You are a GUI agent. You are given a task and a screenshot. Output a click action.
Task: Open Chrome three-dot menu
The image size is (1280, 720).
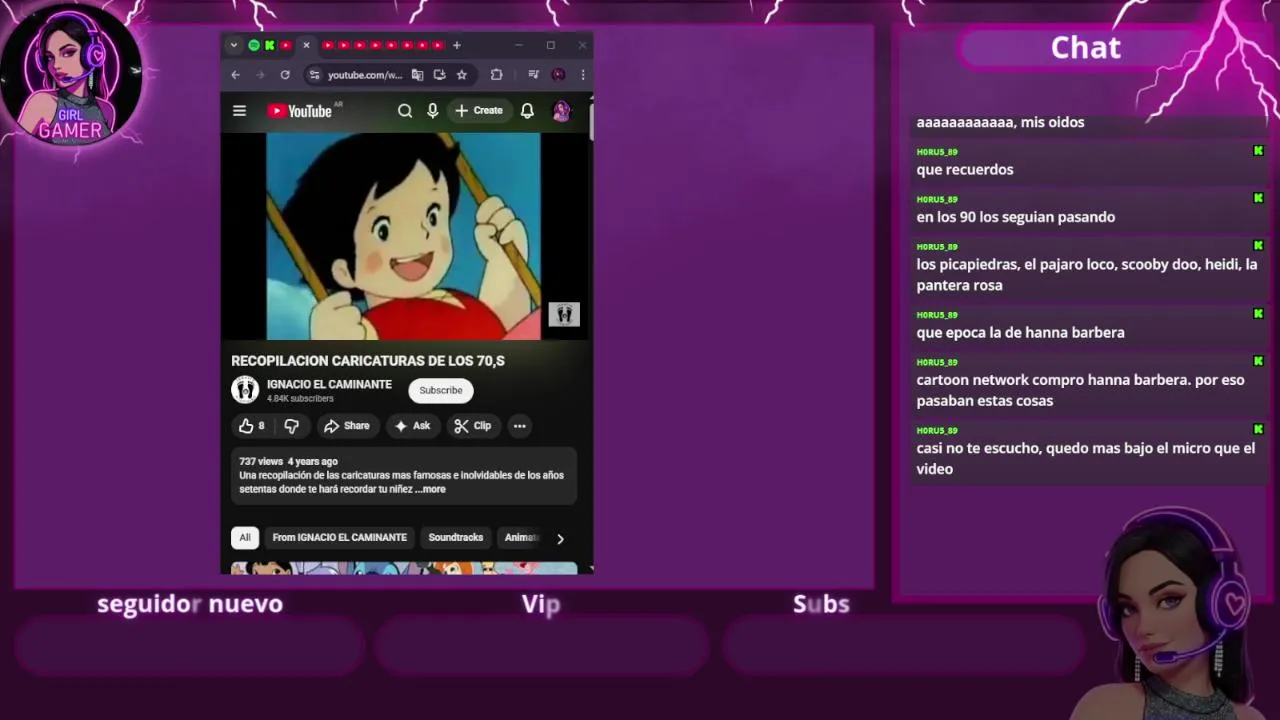coord(583,75)
